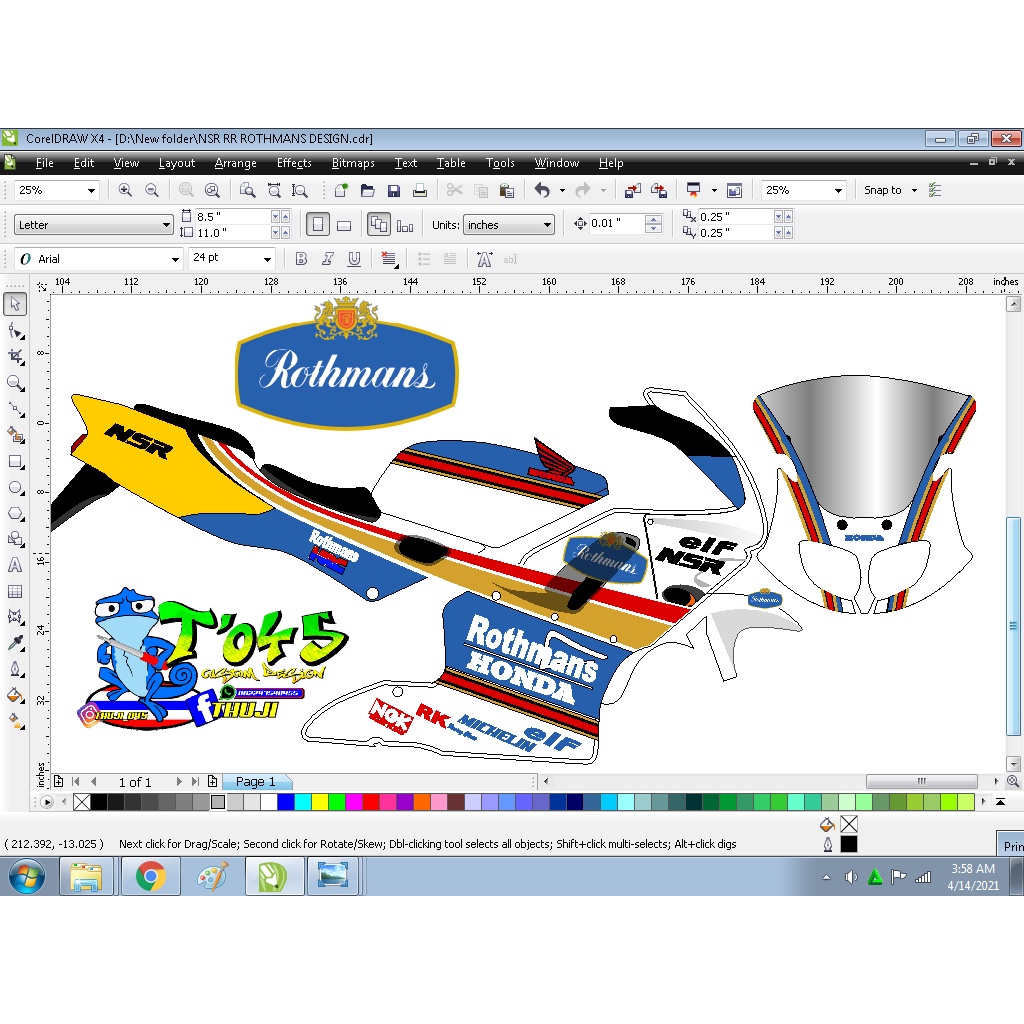The image size is (1024, 1024).
Task: Open the Units dropdown showing inches
Action: (546, 224)
